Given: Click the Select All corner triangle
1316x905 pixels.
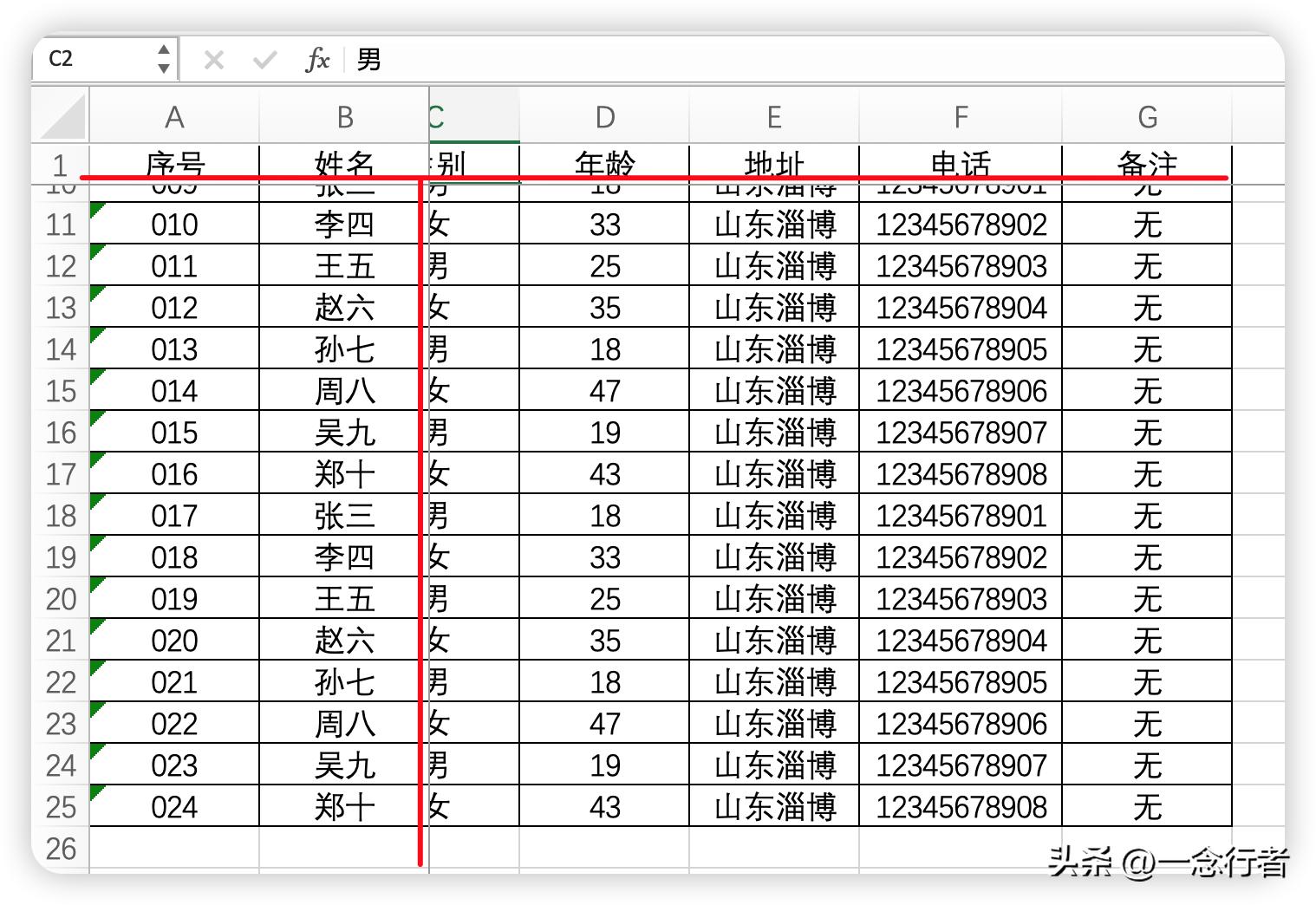Looking at the screenshot, I should 63,117.
